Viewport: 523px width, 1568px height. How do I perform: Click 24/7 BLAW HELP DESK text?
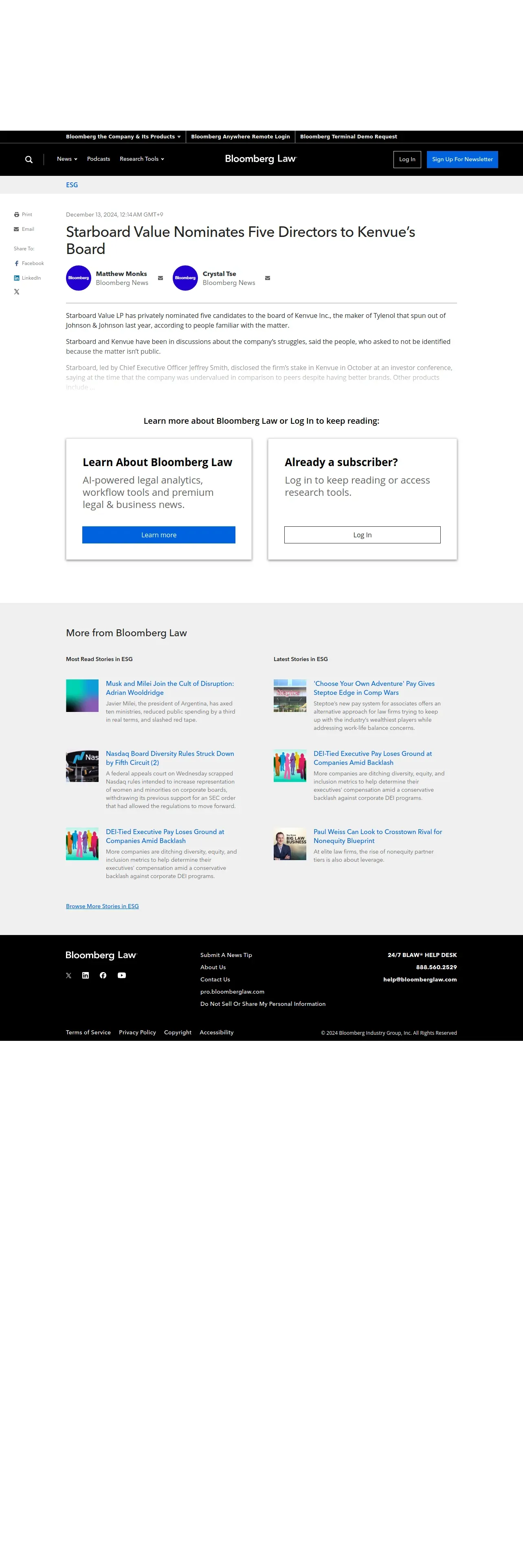click(422, 955)
